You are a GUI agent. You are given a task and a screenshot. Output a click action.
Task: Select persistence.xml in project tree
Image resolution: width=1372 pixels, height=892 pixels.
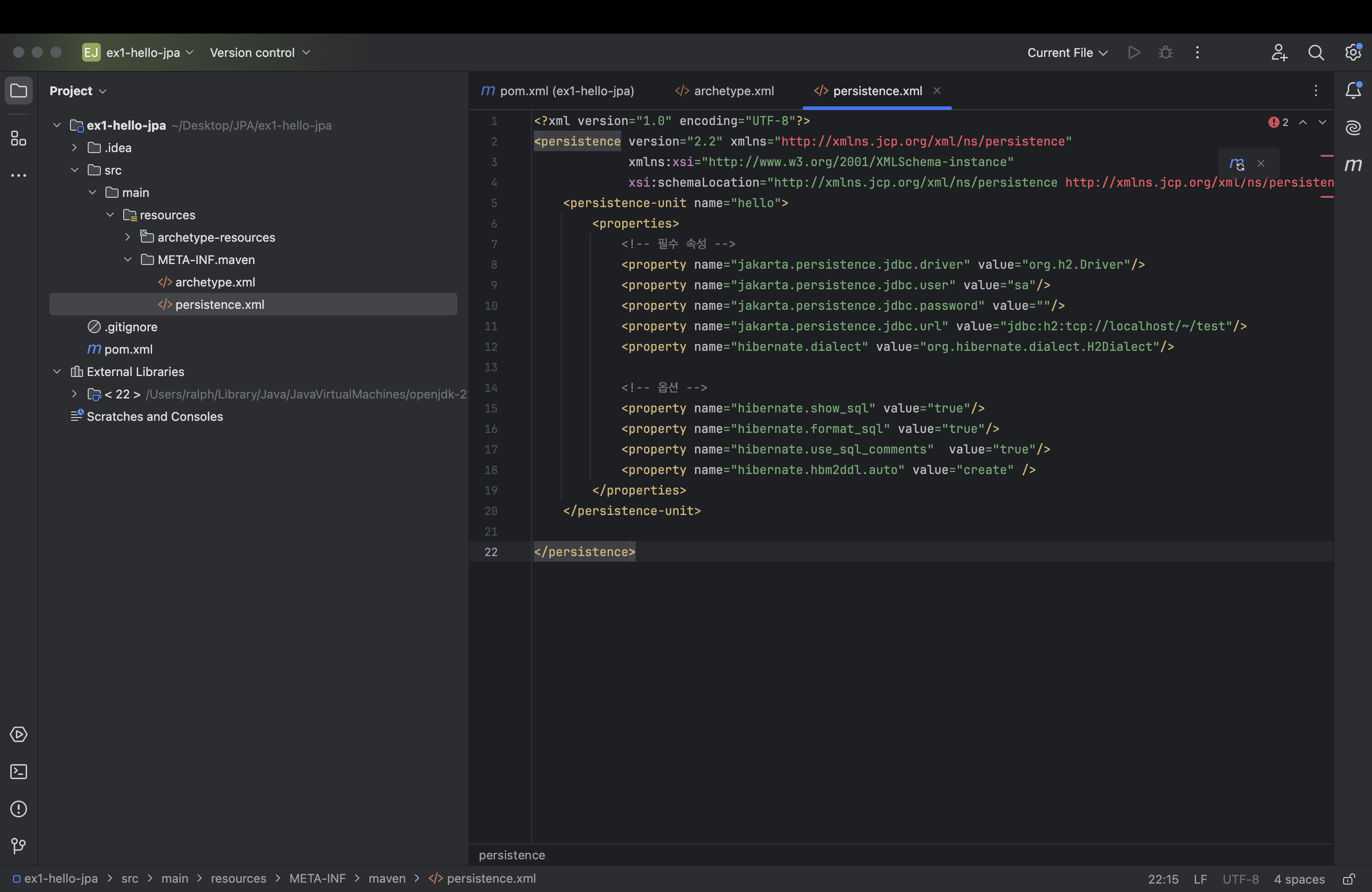click(x=254, y=304)
